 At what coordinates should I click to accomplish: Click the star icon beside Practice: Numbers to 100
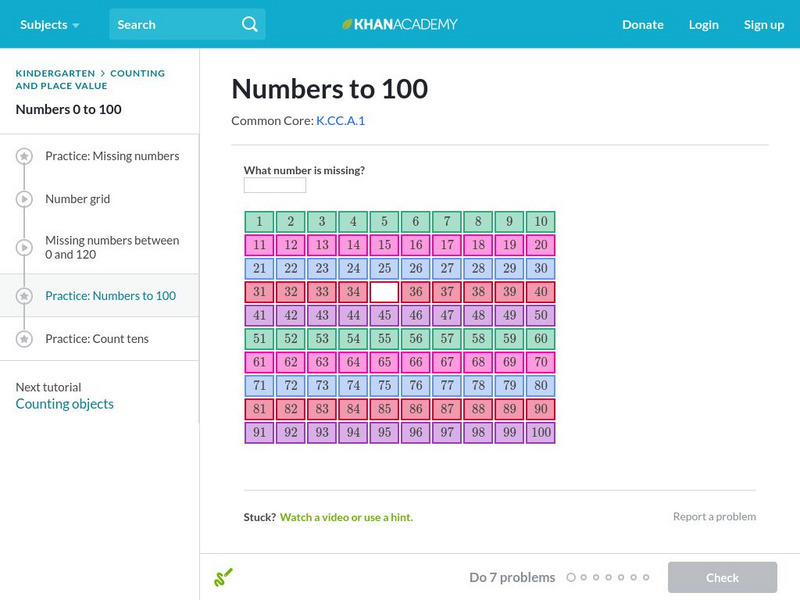pos(24,296)
